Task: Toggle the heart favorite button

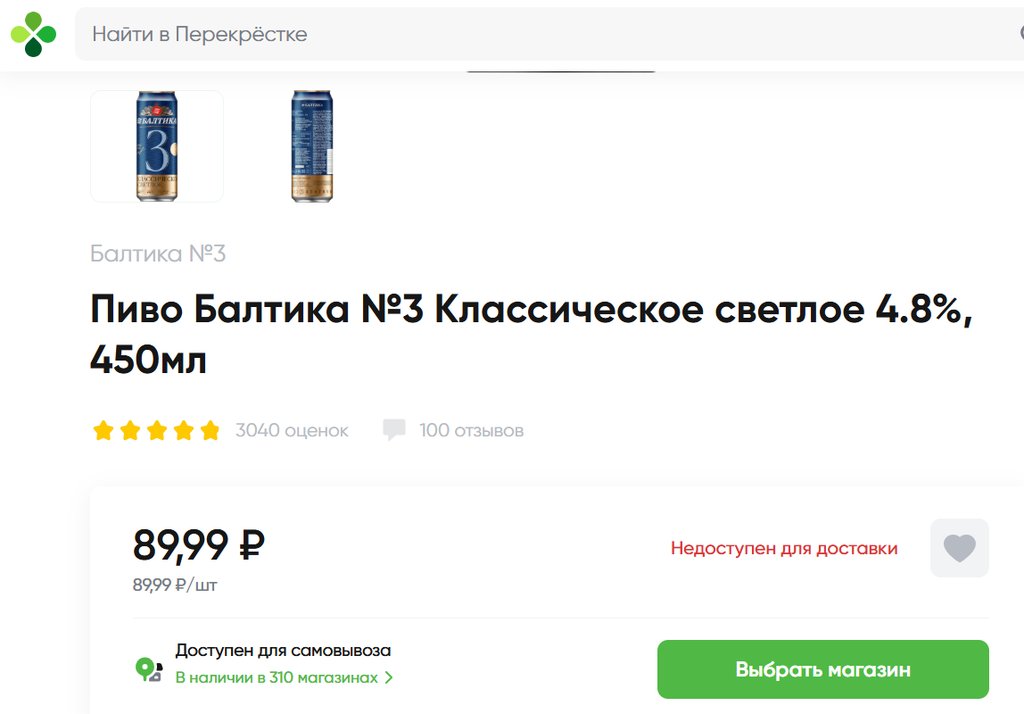Action: 959,548
